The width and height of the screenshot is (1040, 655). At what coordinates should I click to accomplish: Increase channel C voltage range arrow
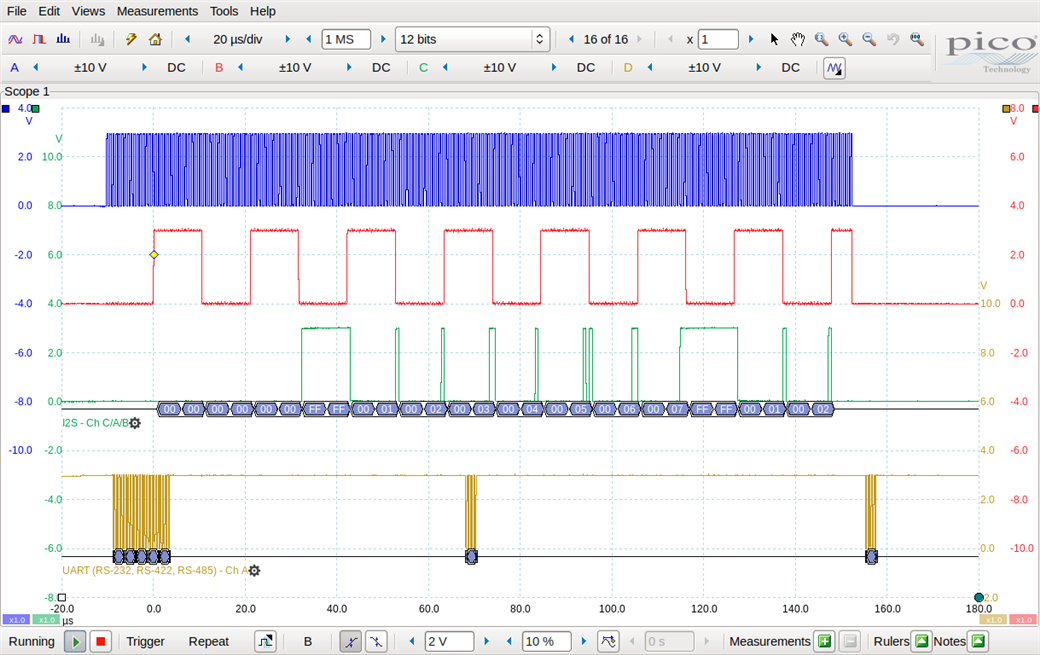click(x=554, y=68)
